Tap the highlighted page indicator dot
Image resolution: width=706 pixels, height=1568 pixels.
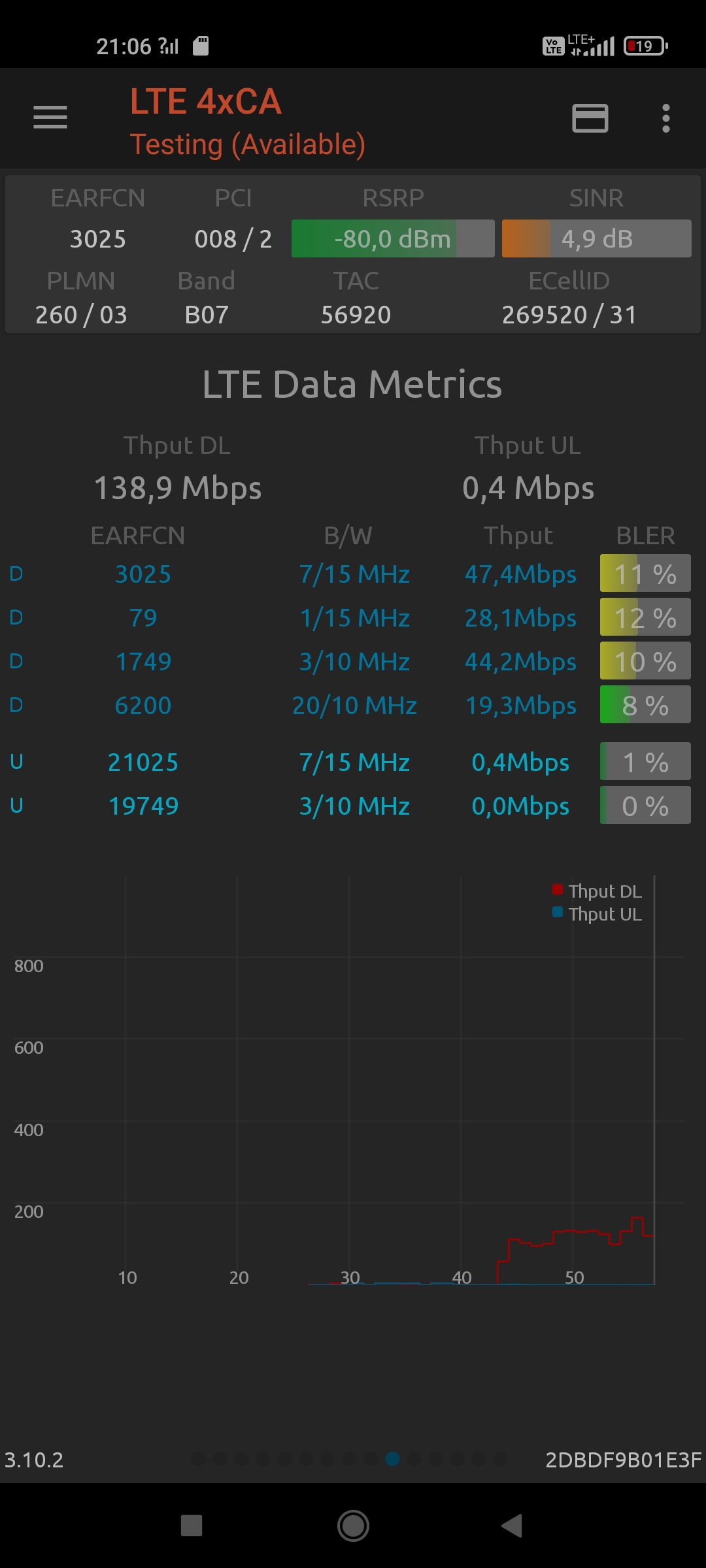393,1459
